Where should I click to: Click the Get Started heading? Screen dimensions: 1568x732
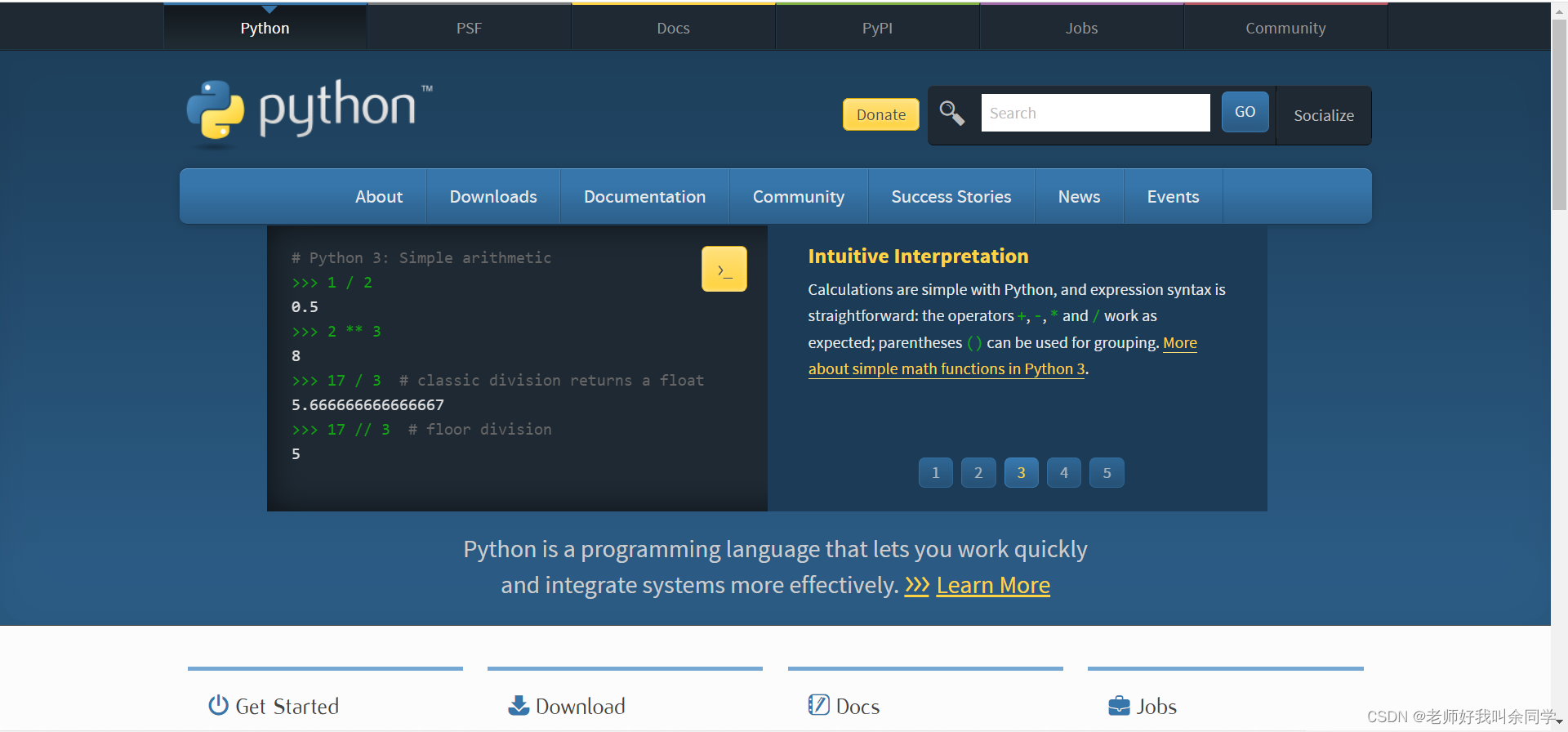[287, 706]
